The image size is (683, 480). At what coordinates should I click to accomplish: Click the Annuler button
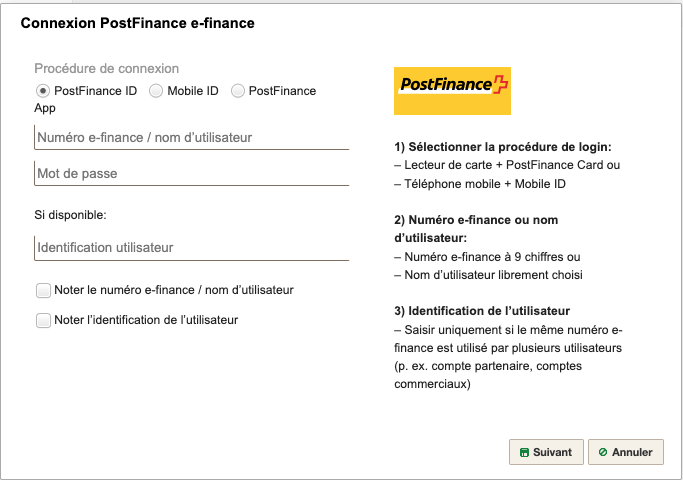click(x=626, y=452)
